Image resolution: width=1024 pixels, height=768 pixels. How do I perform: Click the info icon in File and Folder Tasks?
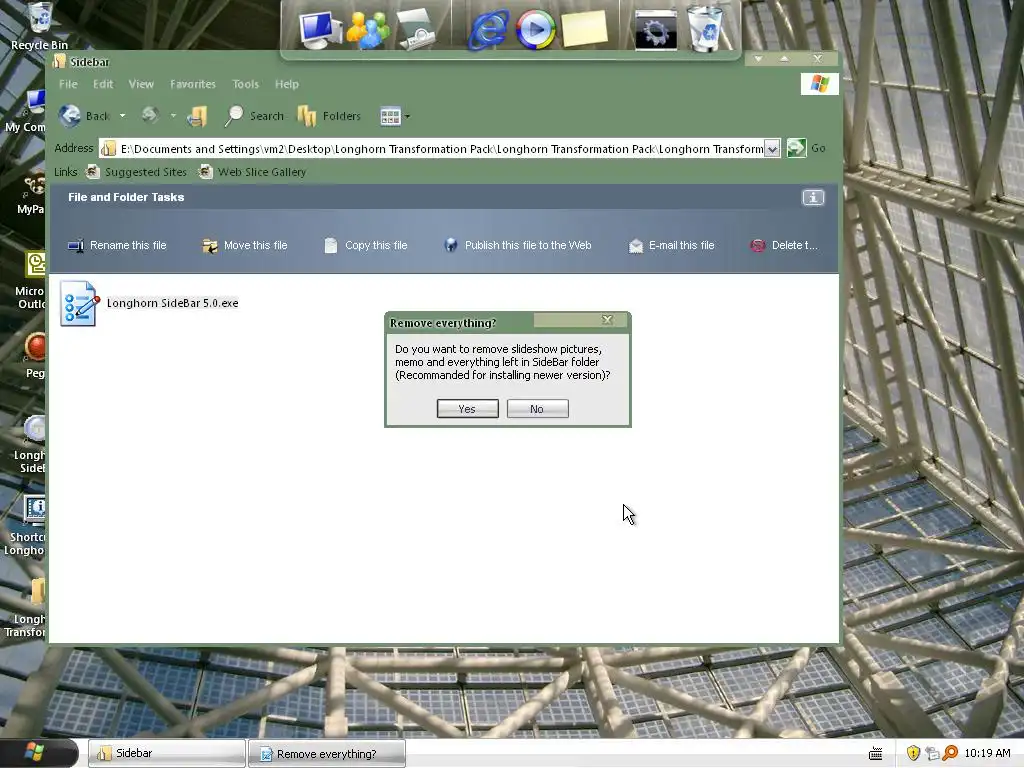tap(813, 198)
